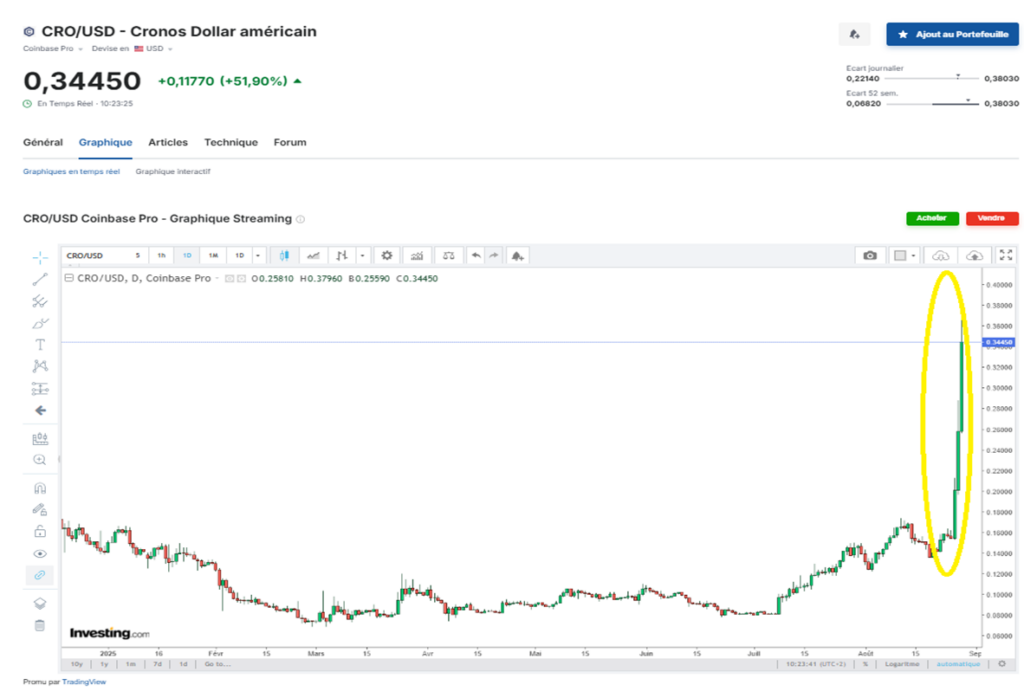Select the zoom-in magnifier tool
The width and height of the screenshot is (1024, 698).
coord(40,460)
